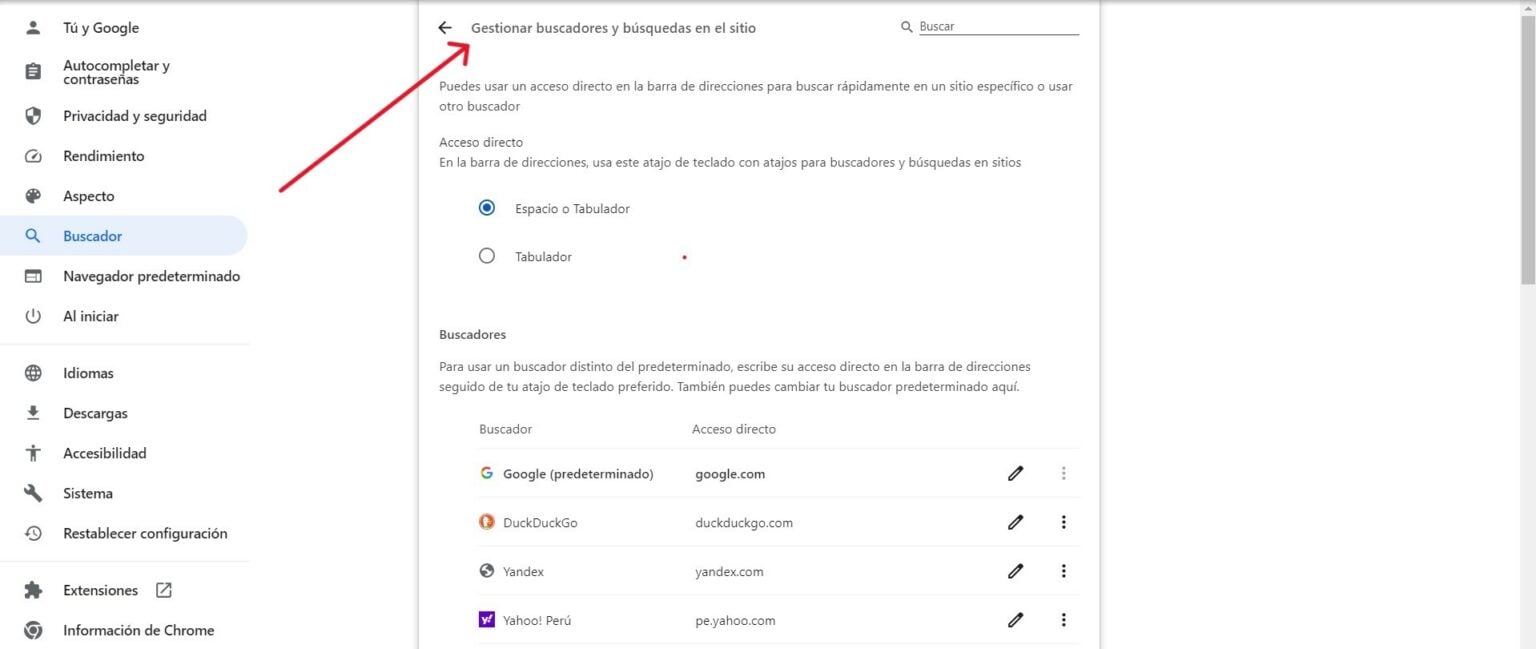The height and width of the screenshot is (649, 1536).
Task: Click the Rendimiento speedometer icon
Action: click(x=32, y=155)
